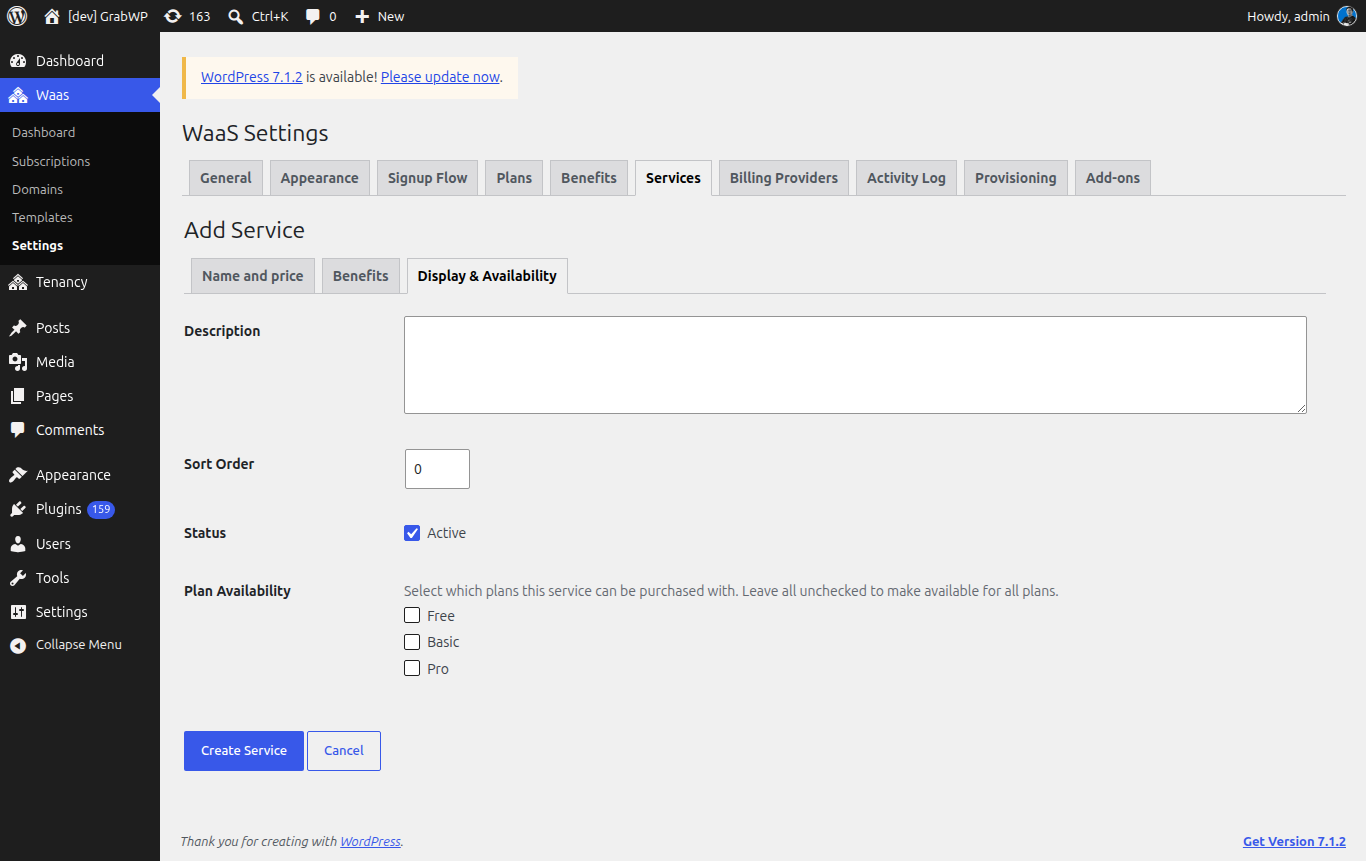Open the Signup Flow tab
This screenshot has width=1366, height=861.
coord(428,178)
